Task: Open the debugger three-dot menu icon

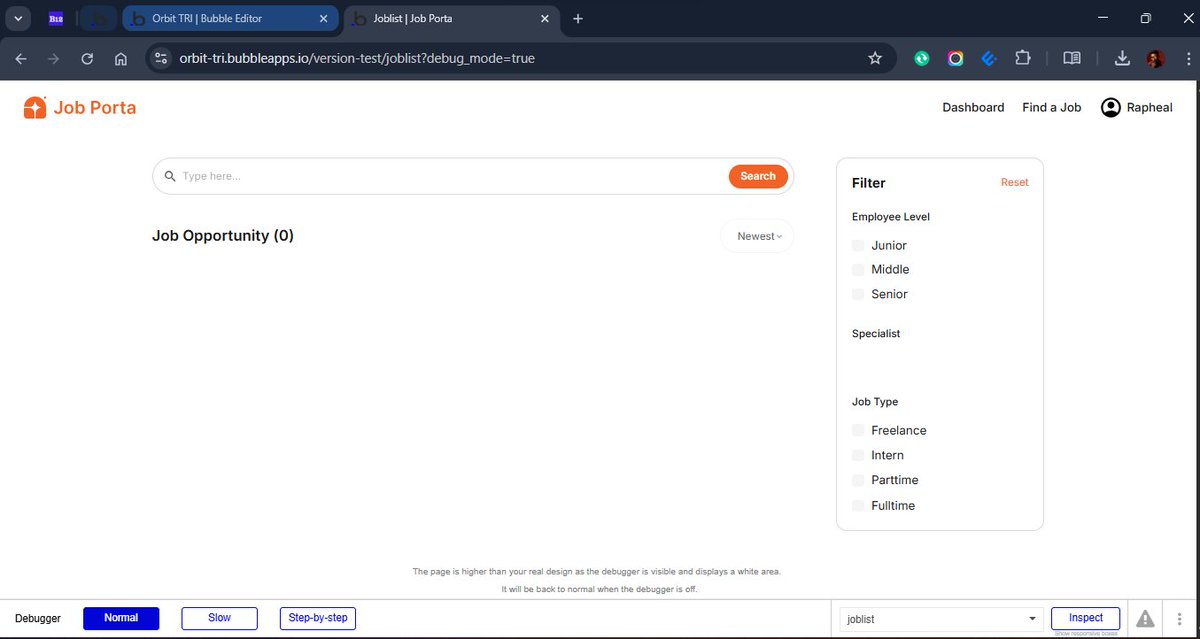Action: coord(1178,618)
